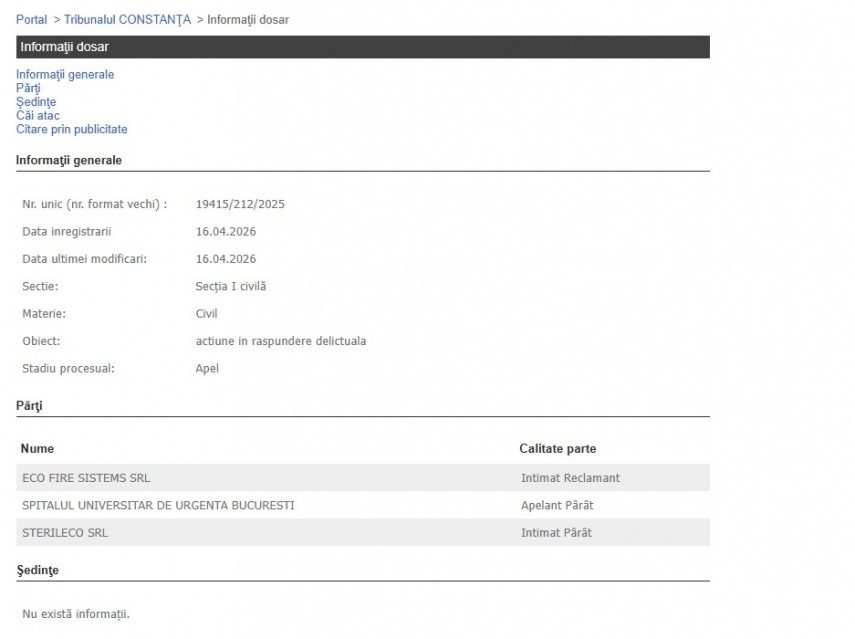Go to the Părți anchor link
This screenshot has width=855, height=639.
tap(28, 88)
